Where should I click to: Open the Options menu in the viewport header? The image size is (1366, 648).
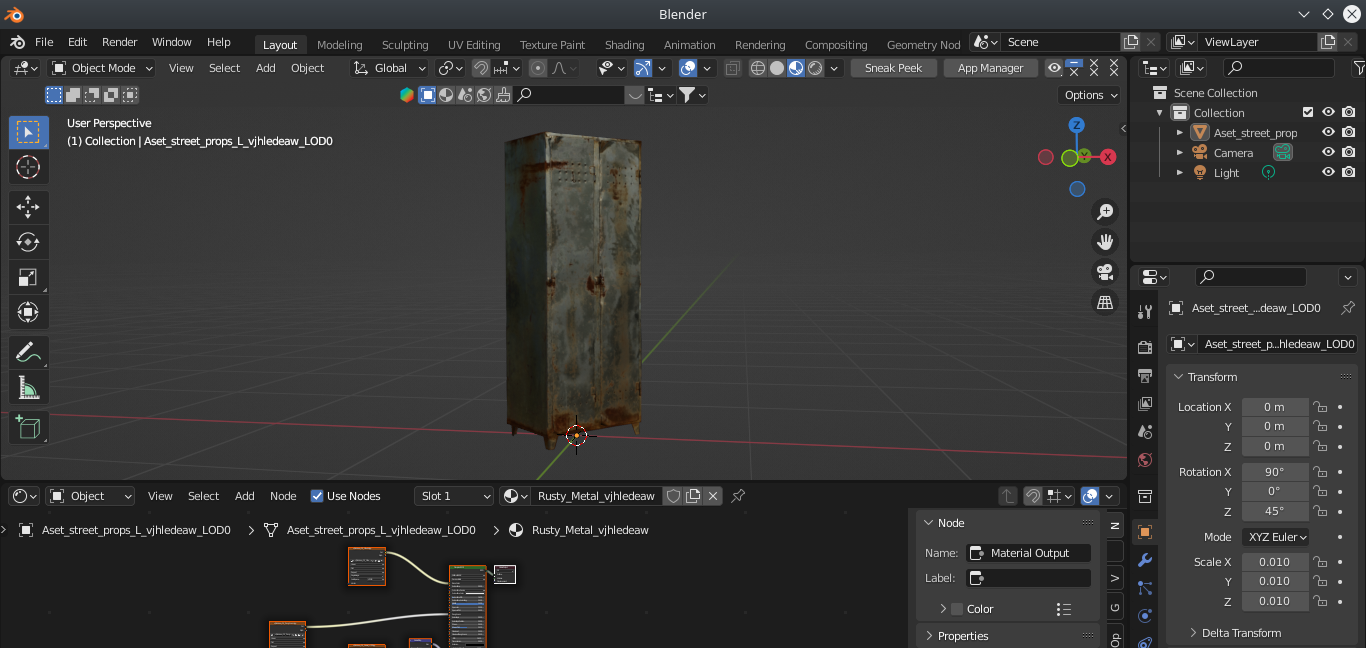coord(1089,94)
